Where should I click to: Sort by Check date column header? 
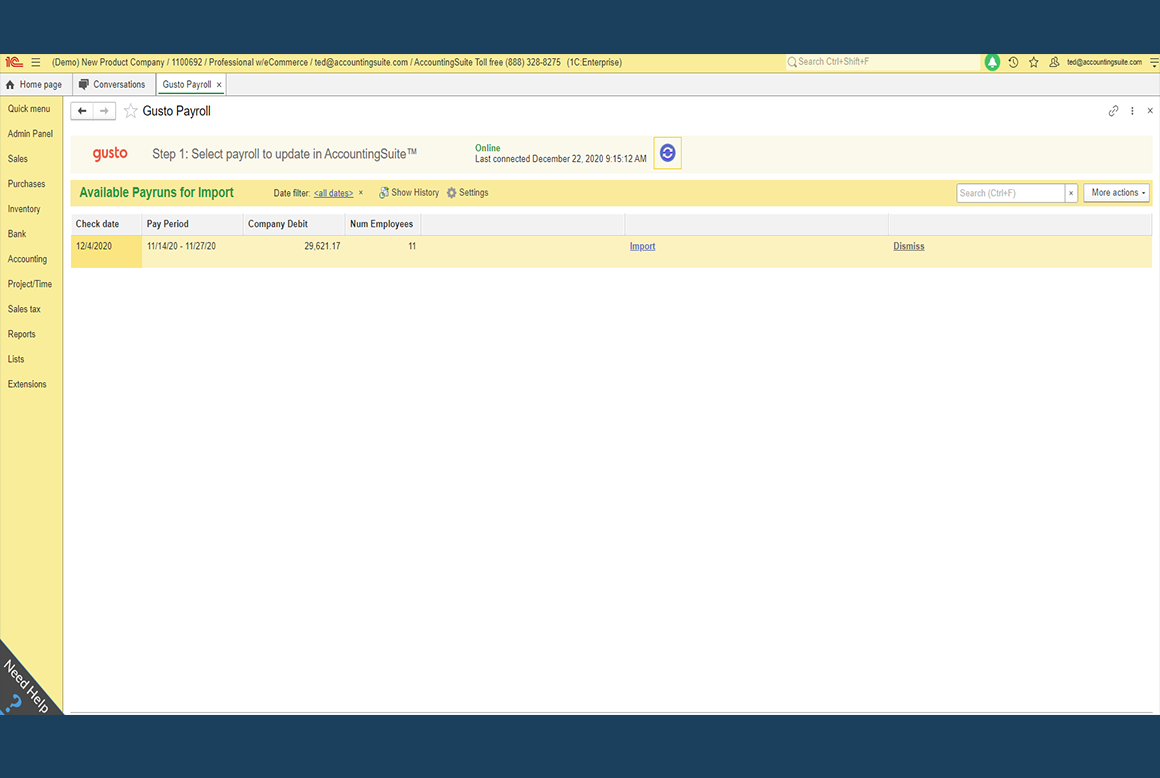[x=107, y=224]
